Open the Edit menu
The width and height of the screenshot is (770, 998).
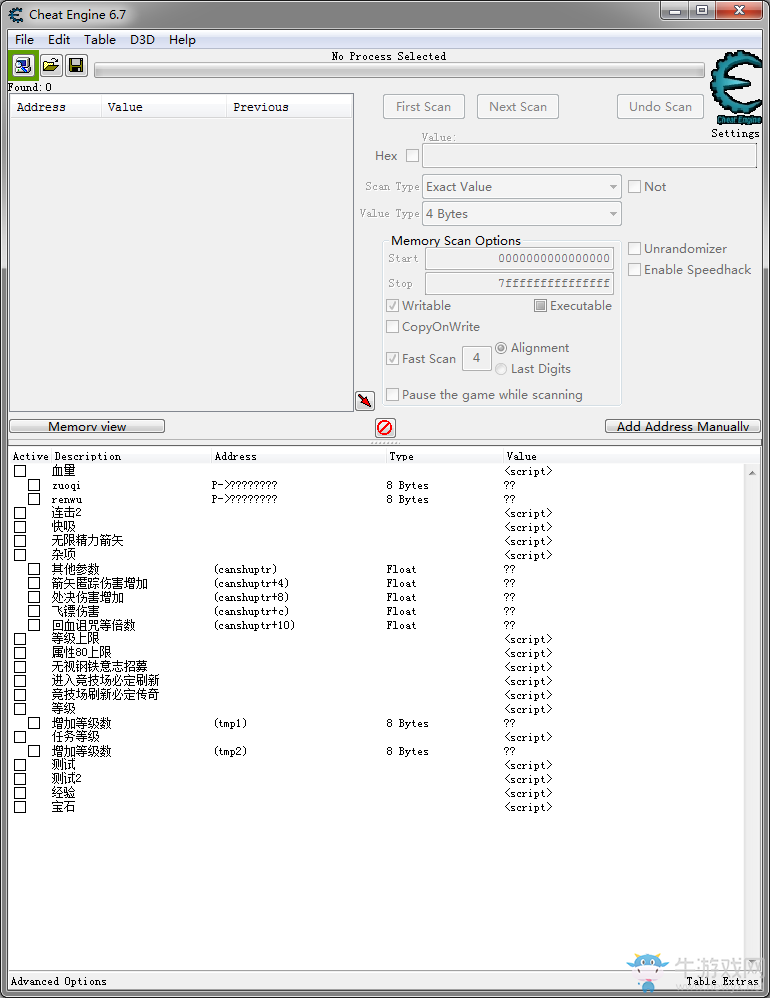[x=59, y=39]
